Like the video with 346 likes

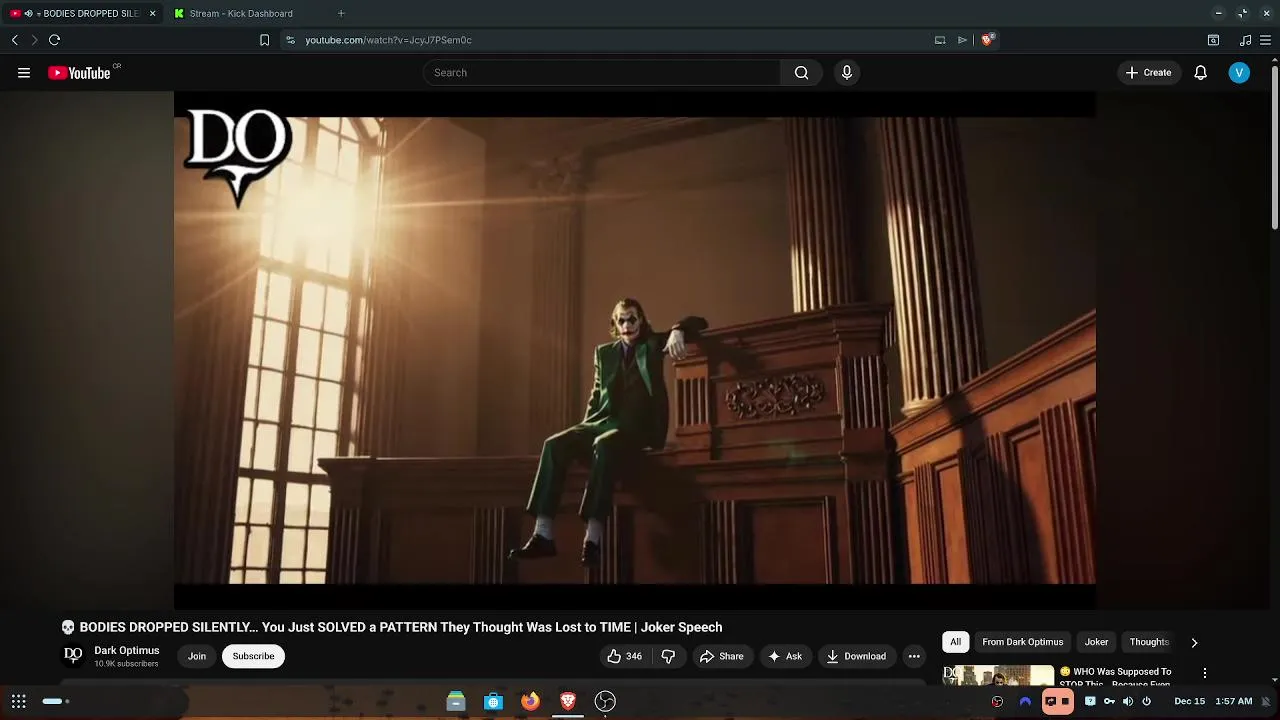(624, 656)
